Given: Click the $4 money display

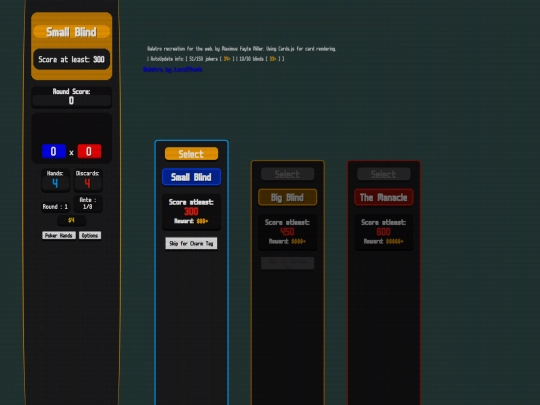Looking at the screenshot, I should click(71, 220).
